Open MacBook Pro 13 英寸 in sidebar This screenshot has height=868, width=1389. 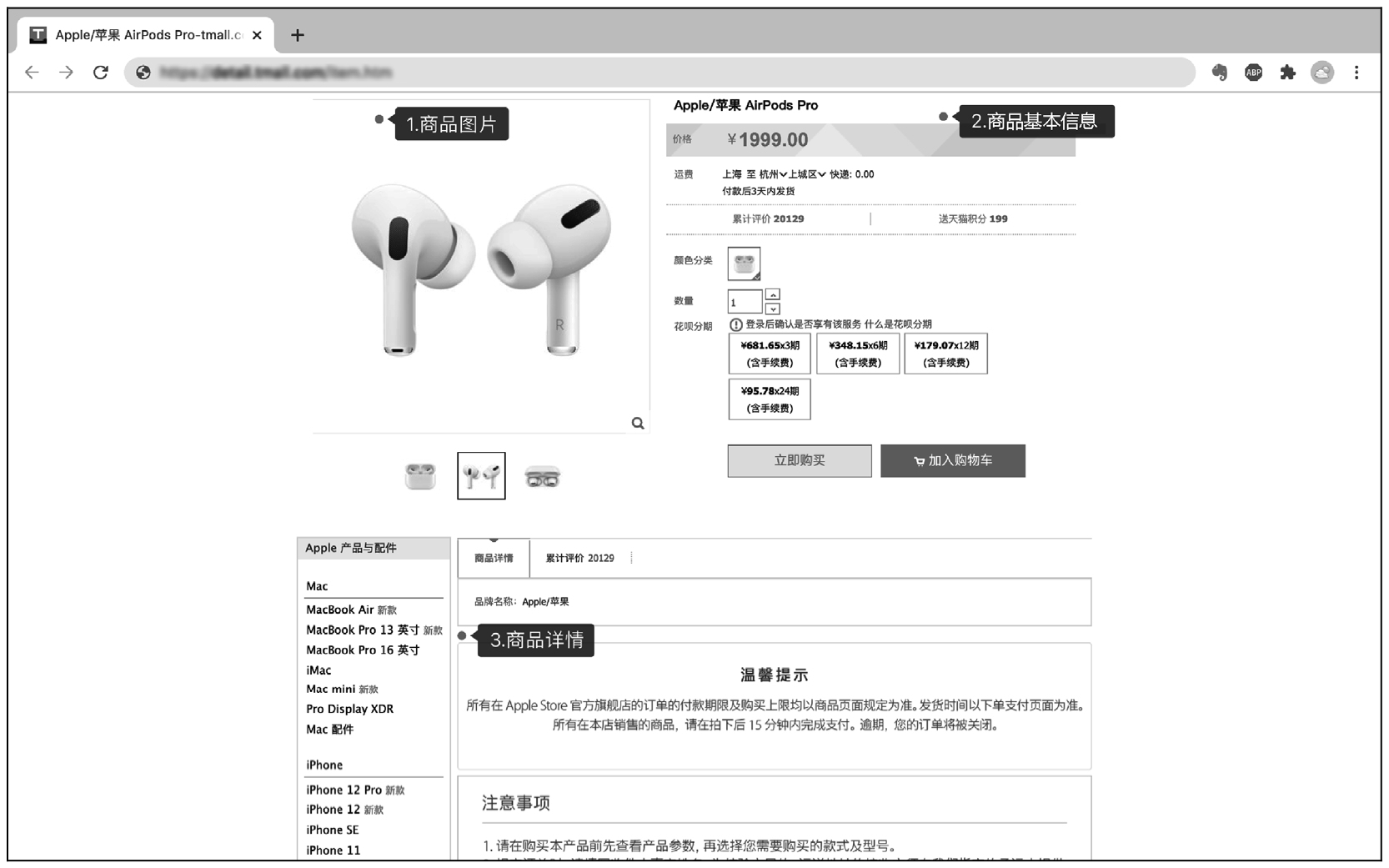click(374, 630)
